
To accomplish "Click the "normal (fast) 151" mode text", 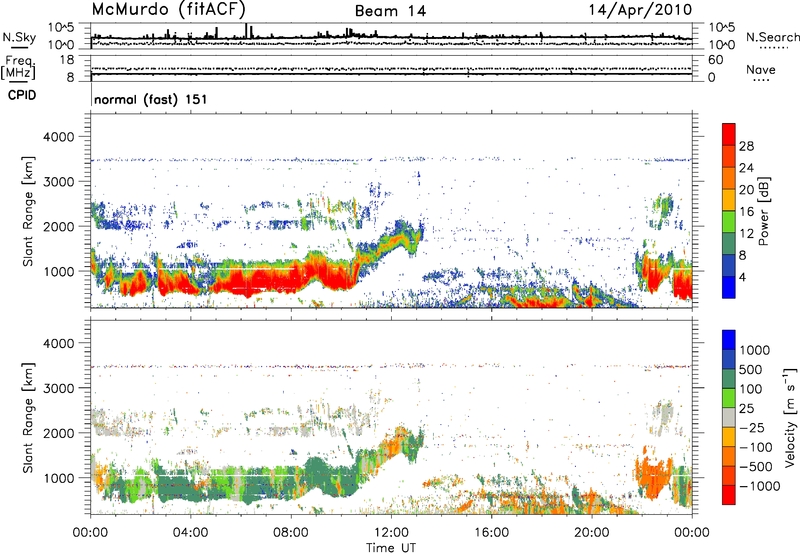I will pyautogui.click(x=151, y=99).
